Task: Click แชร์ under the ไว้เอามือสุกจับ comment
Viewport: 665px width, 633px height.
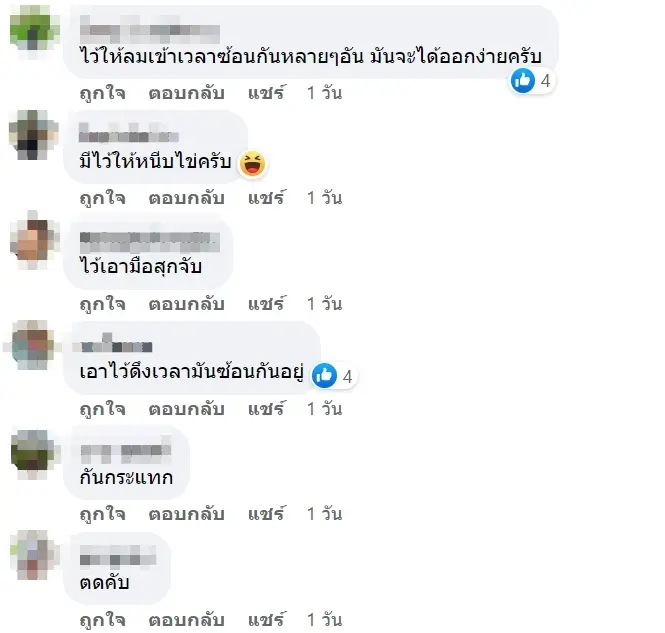Action: pos(267,304)
